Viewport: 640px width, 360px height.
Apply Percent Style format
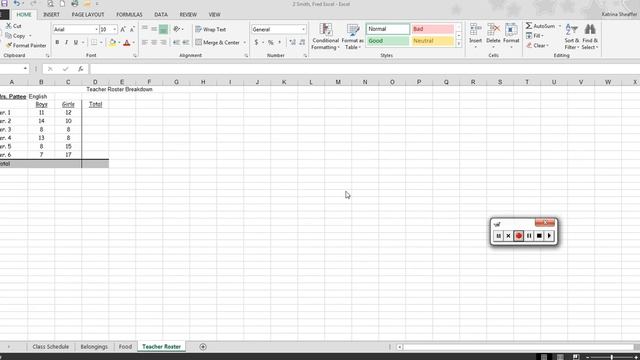pyautogui.click(x=271, y=42)
